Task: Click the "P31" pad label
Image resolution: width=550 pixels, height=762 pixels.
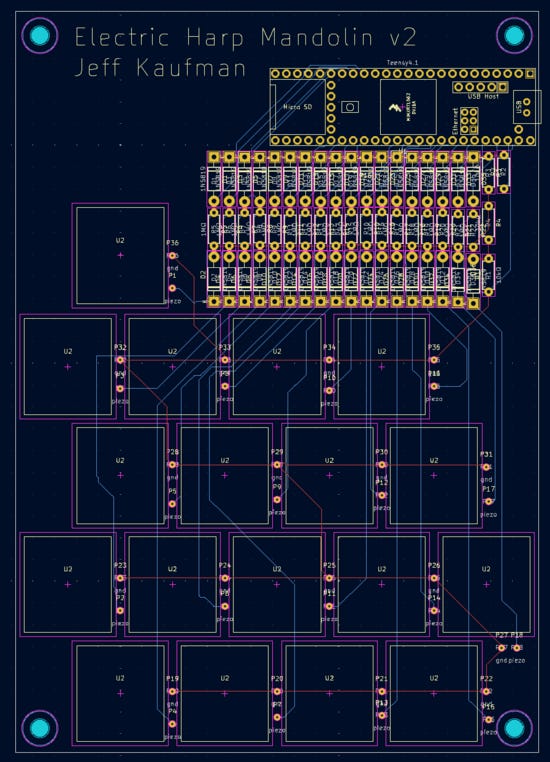Action: pos(486,454)
